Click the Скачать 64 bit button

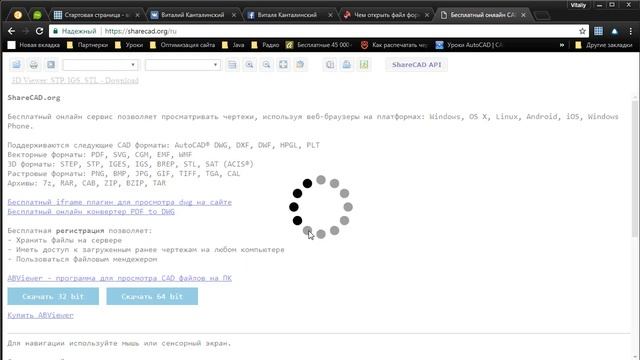point(152,296)
